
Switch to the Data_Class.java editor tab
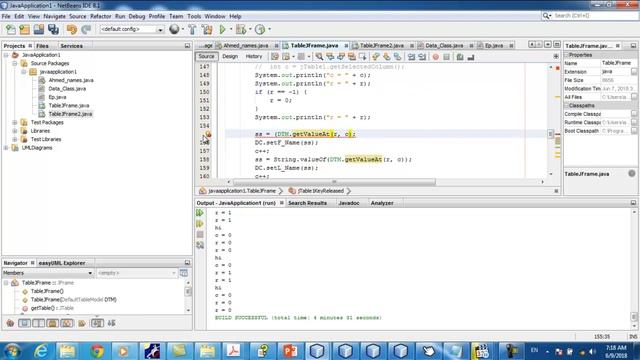[x=444, y=45]
